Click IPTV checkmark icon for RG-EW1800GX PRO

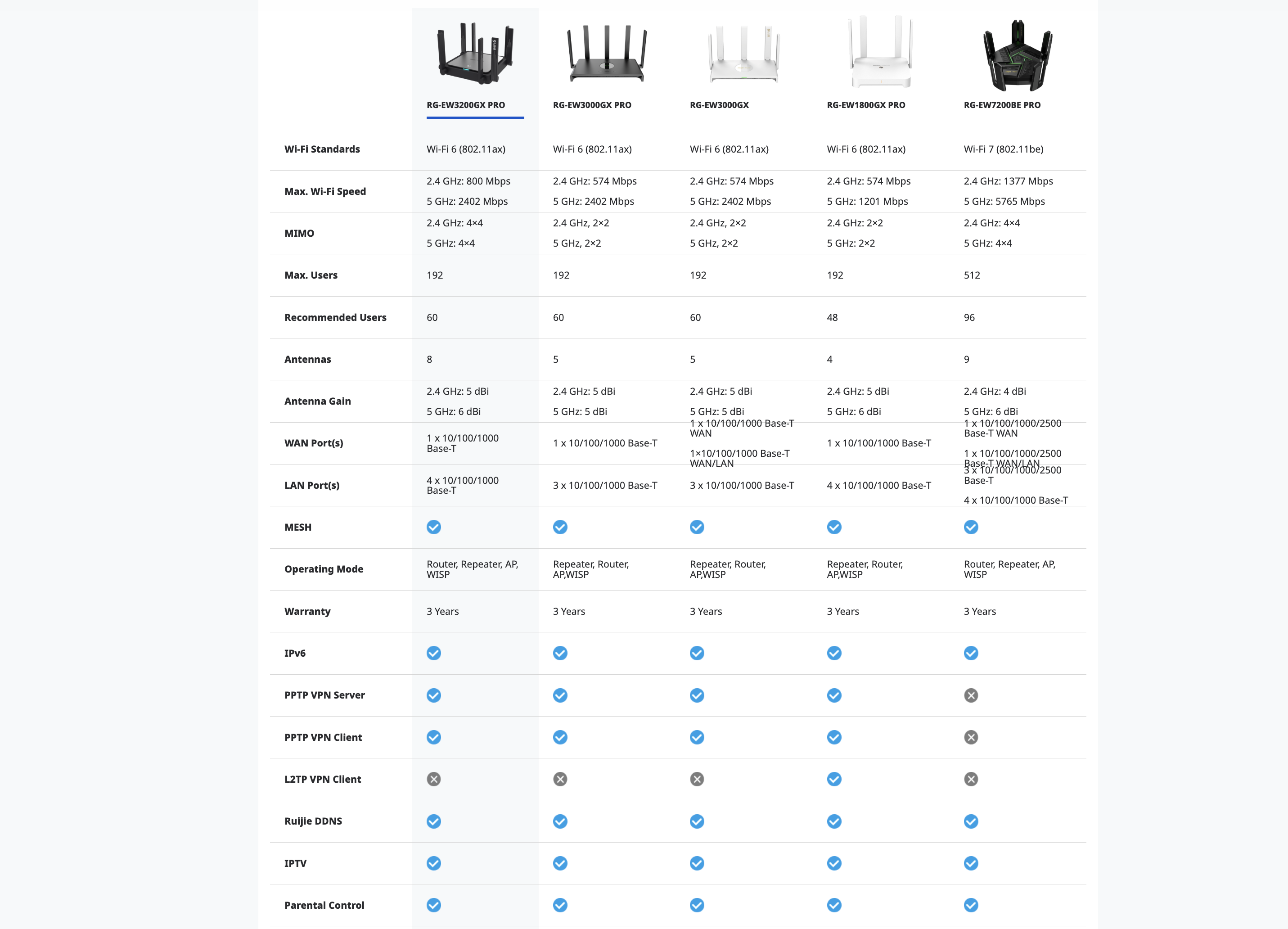pyautogui.click(x=833, y=863)
